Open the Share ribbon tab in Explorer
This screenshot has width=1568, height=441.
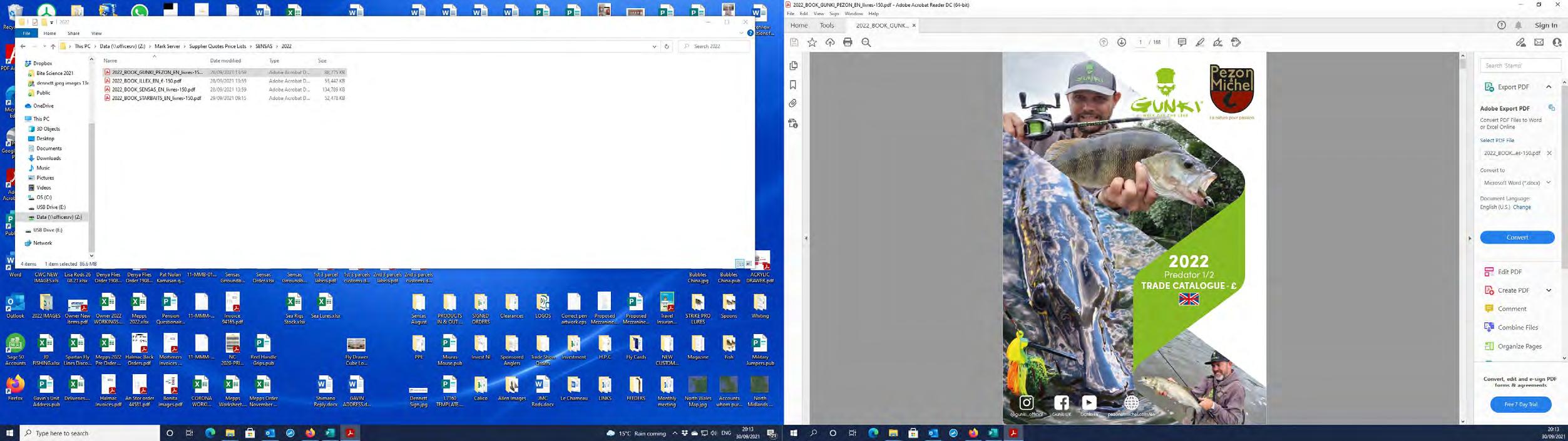tap(73, 33)
